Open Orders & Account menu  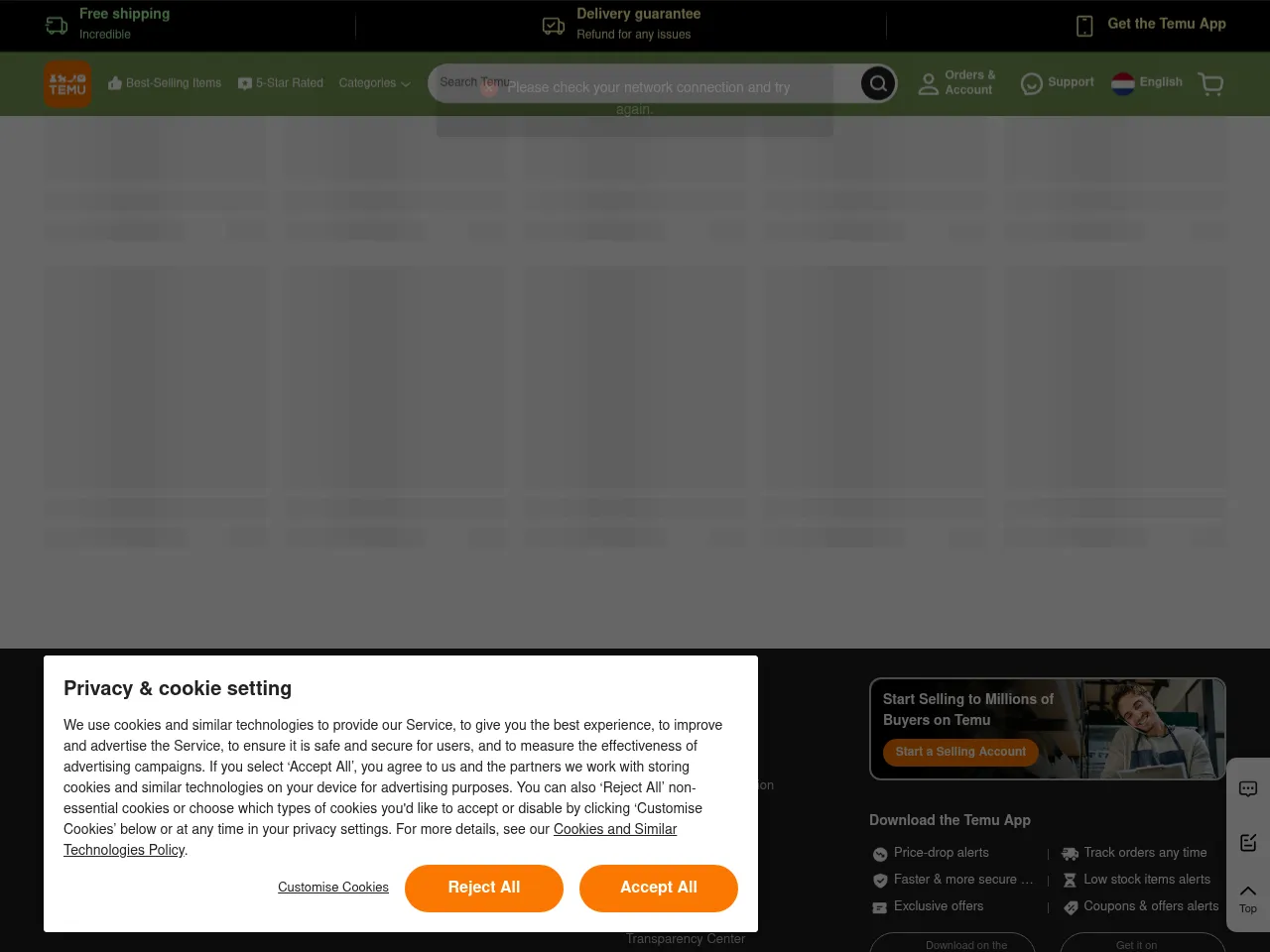[956, 82]
